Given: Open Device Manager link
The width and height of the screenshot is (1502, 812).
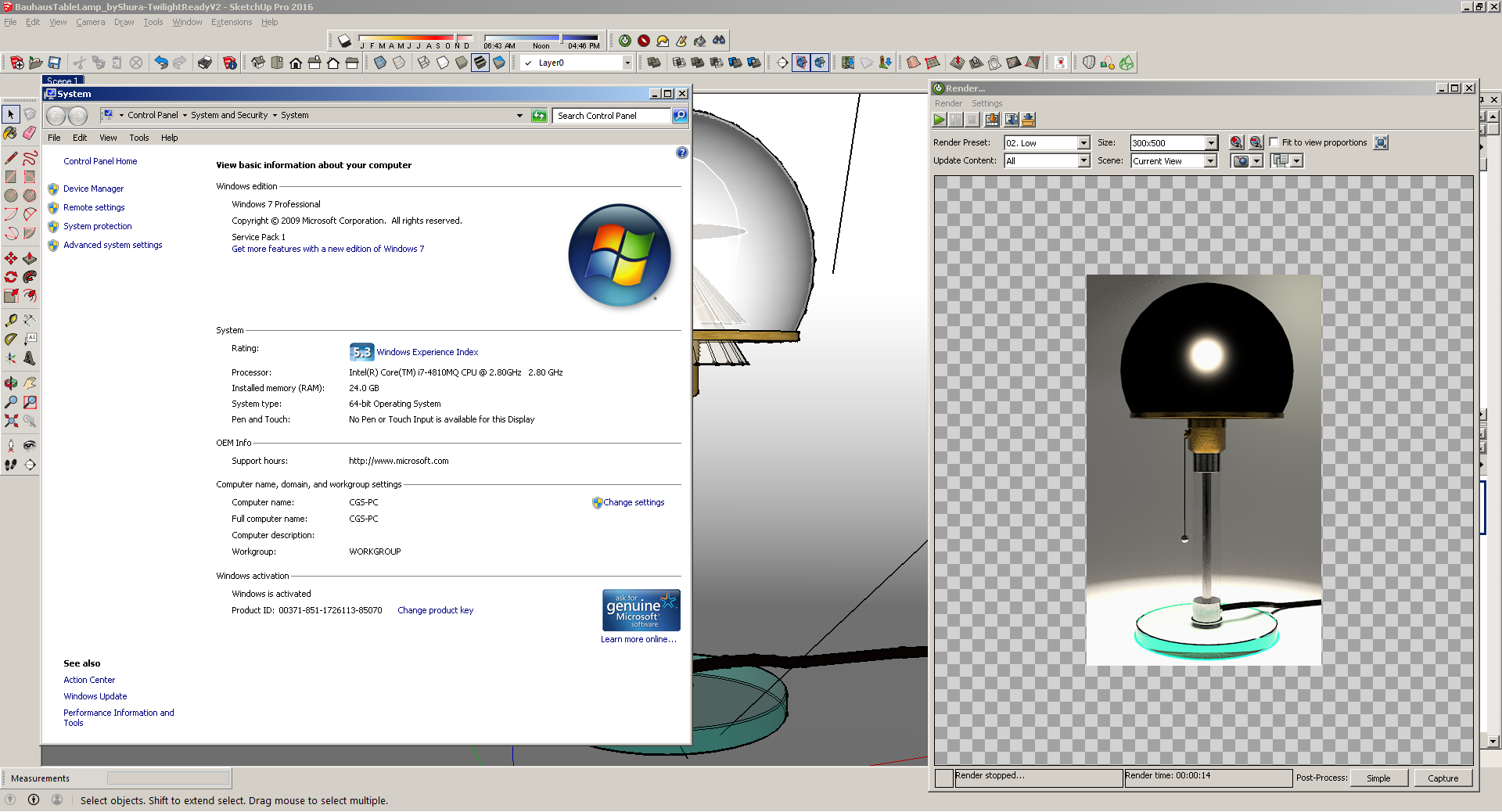Looking at the screenshot, I should click(93, 189).
